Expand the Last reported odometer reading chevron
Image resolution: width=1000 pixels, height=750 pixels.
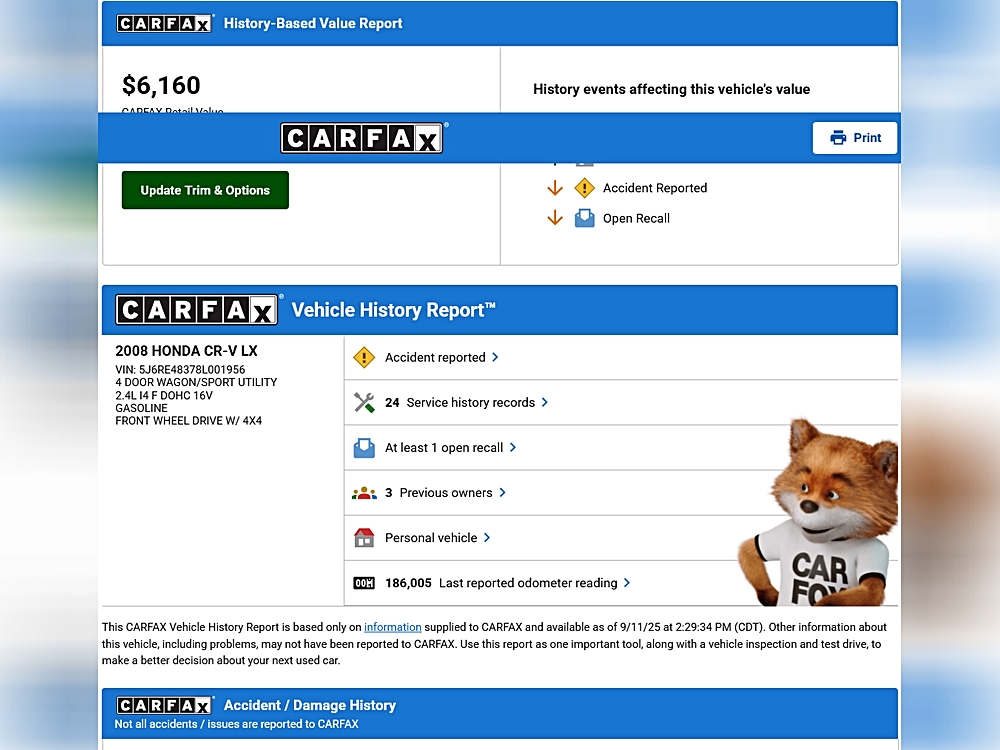627,583
